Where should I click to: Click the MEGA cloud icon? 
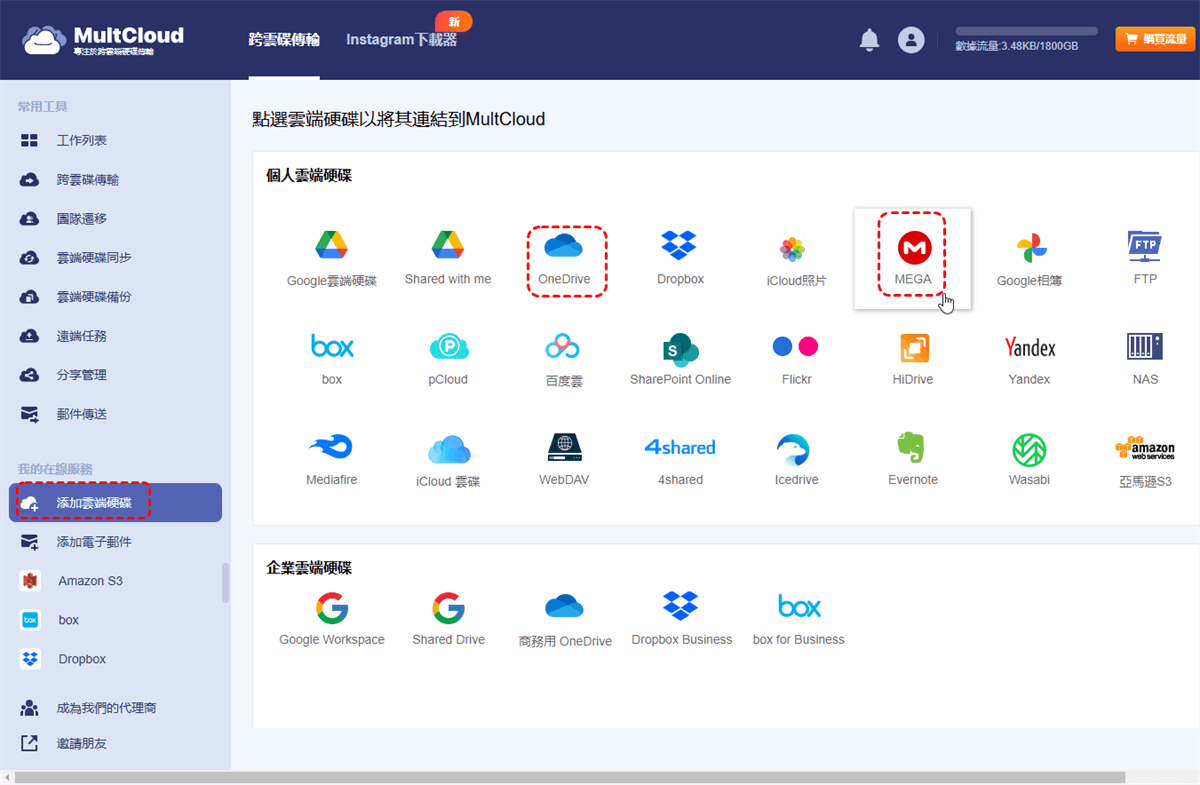913,247
